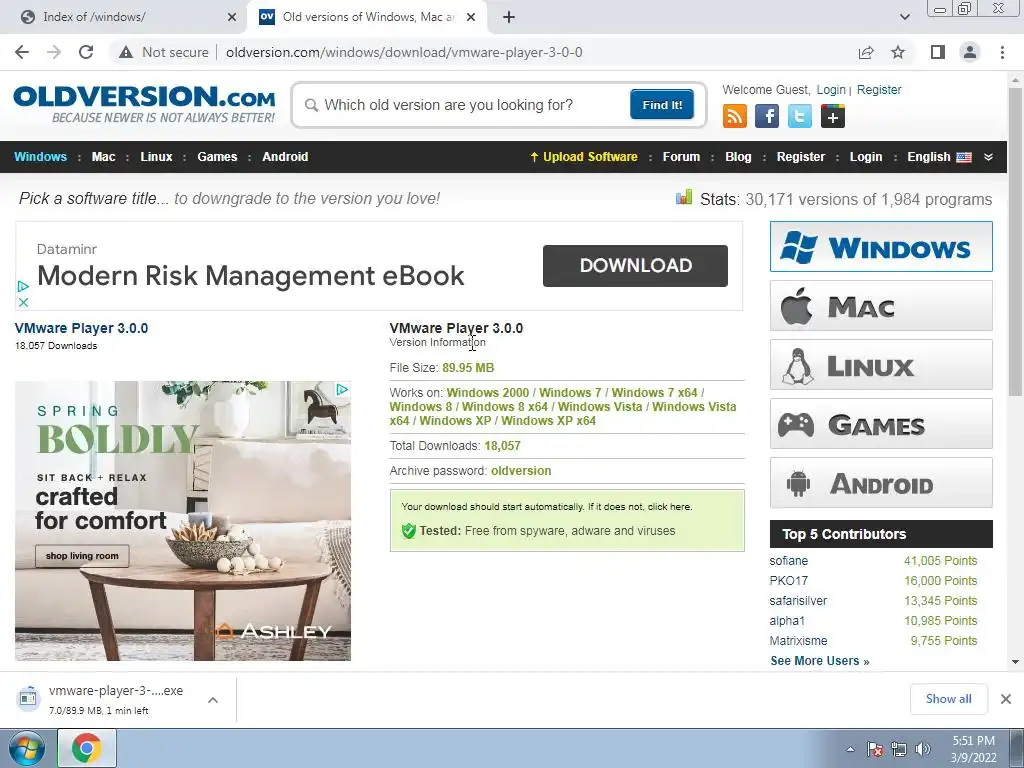Screen dimensions: 1024x768
Task: Open the Blog nav link
Action: click(738, 157)
